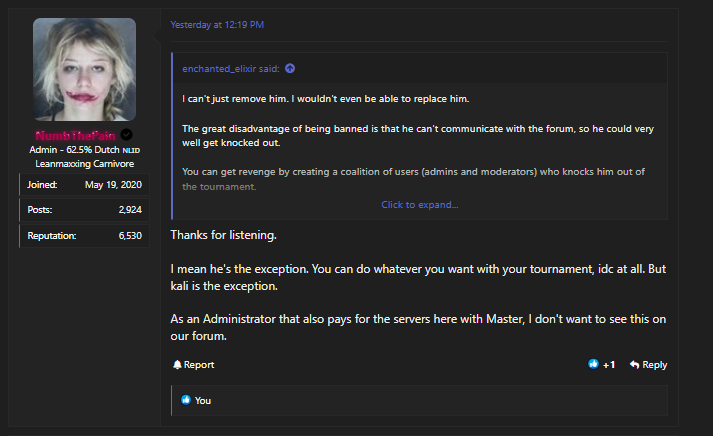Click the +1 reaction count
This screenshot has height=436, width=713.
pos(609,365)
